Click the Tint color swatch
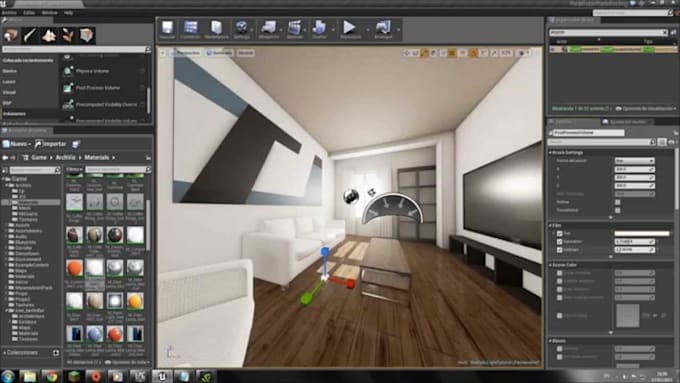 pyautogui.click(x=642, y=233)
